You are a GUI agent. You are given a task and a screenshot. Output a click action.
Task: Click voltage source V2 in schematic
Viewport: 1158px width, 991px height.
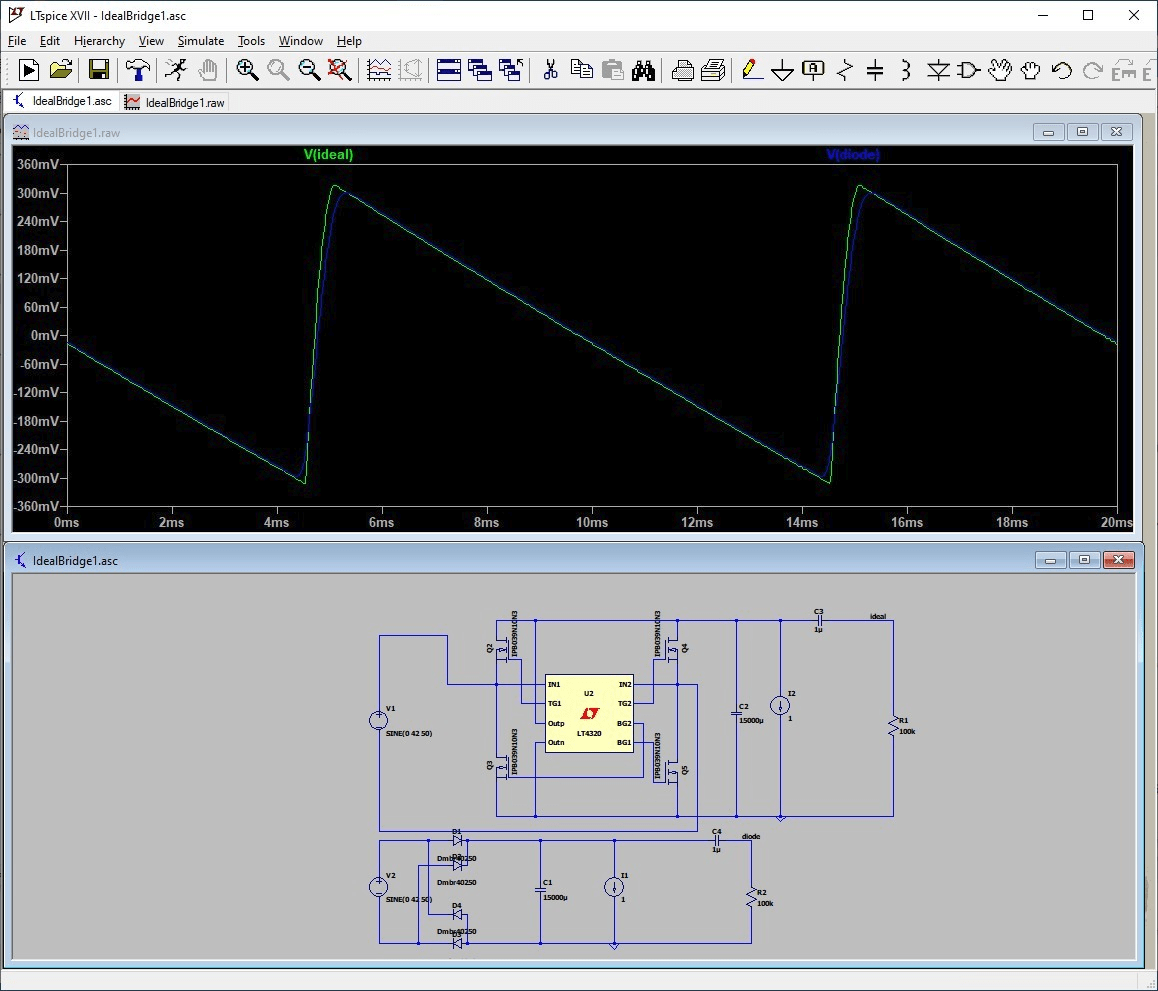coord(378,886)
